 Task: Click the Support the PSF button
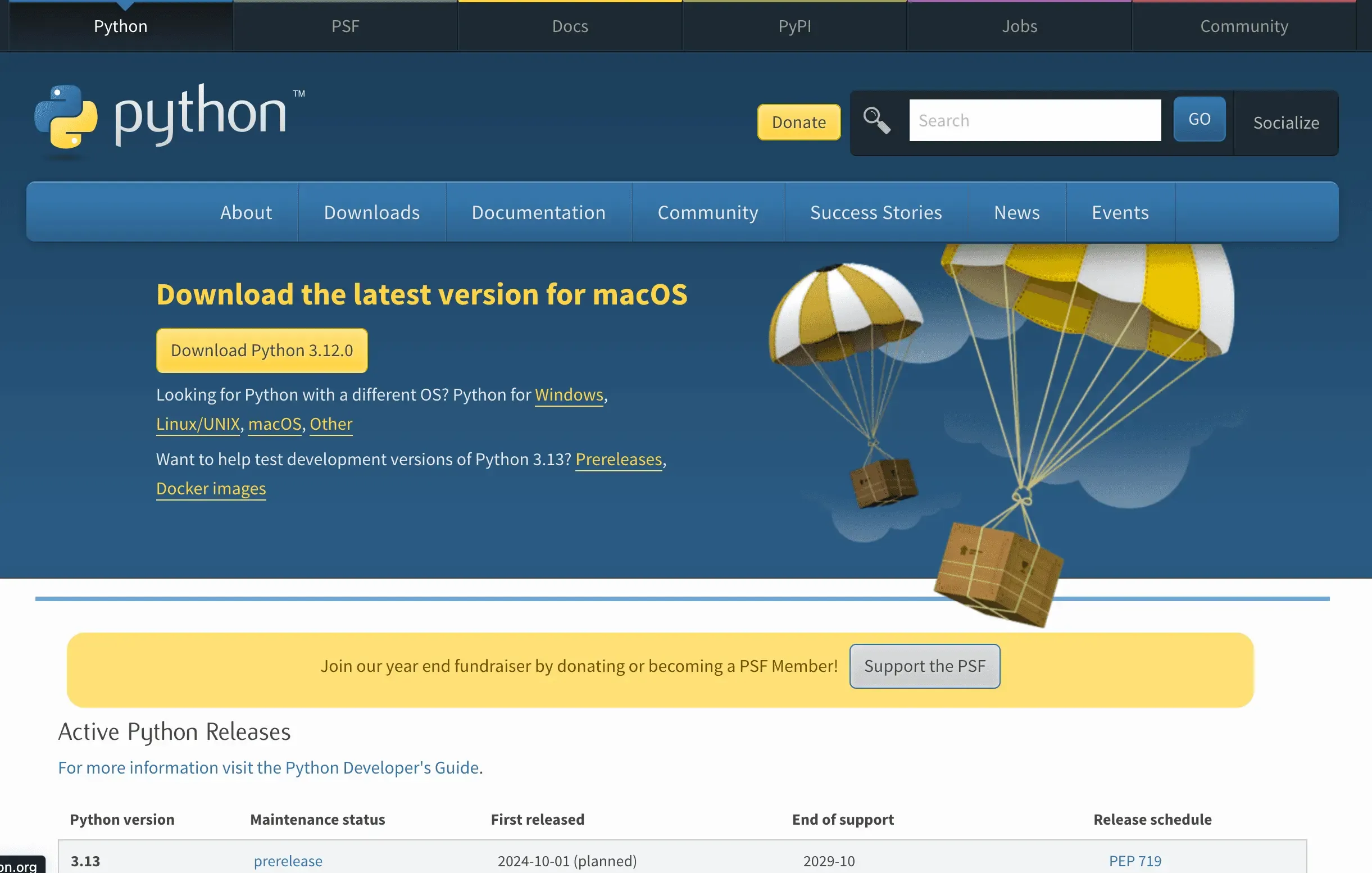click(924, 666)
